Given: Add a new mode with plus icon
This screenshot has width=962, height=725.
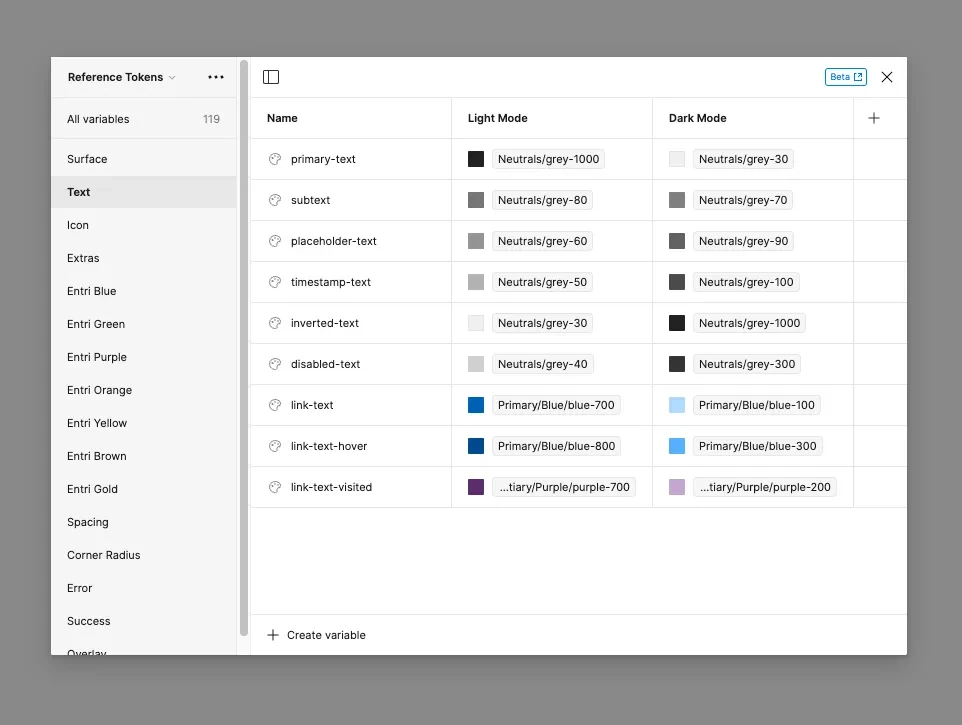Looking at the screenshot, I should (x=874, y=118).
